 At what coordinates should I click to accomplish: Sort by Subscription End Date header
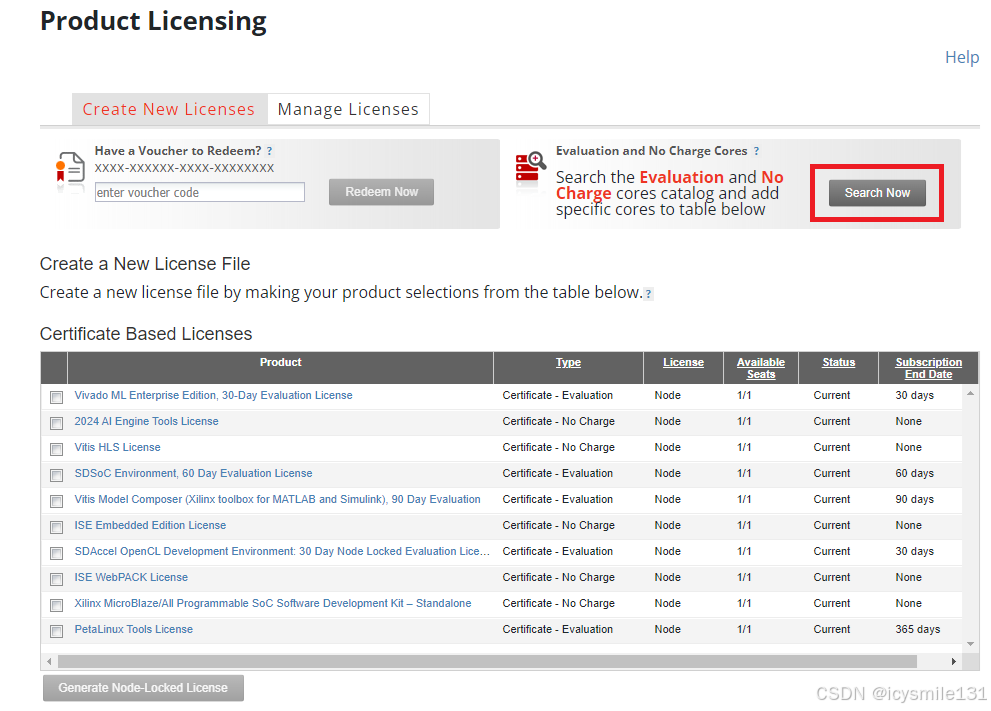click(x=928, y=368)
